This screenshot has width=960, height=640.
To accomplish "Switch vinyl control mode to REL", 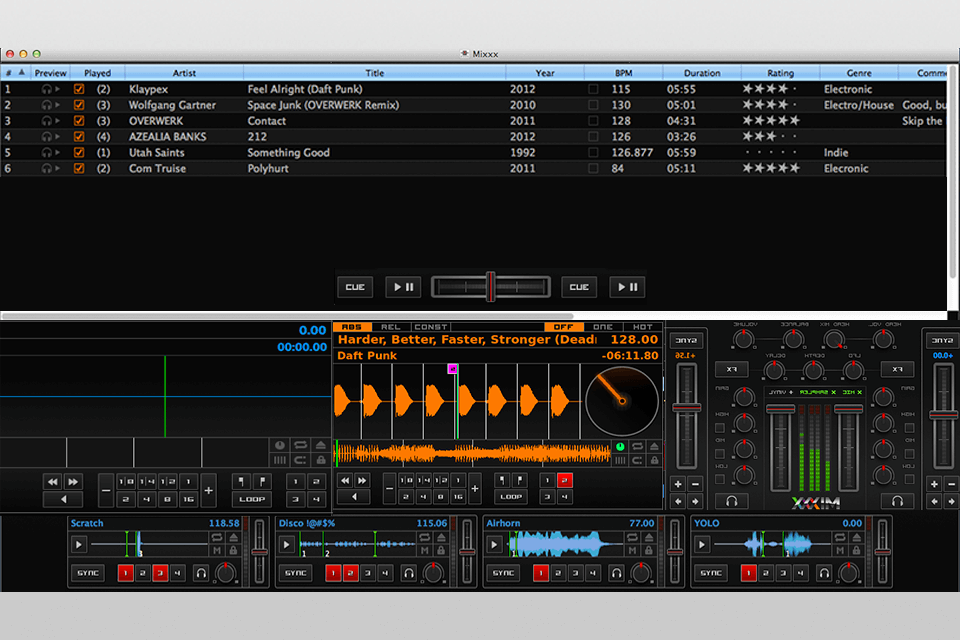I will (391, 327).
